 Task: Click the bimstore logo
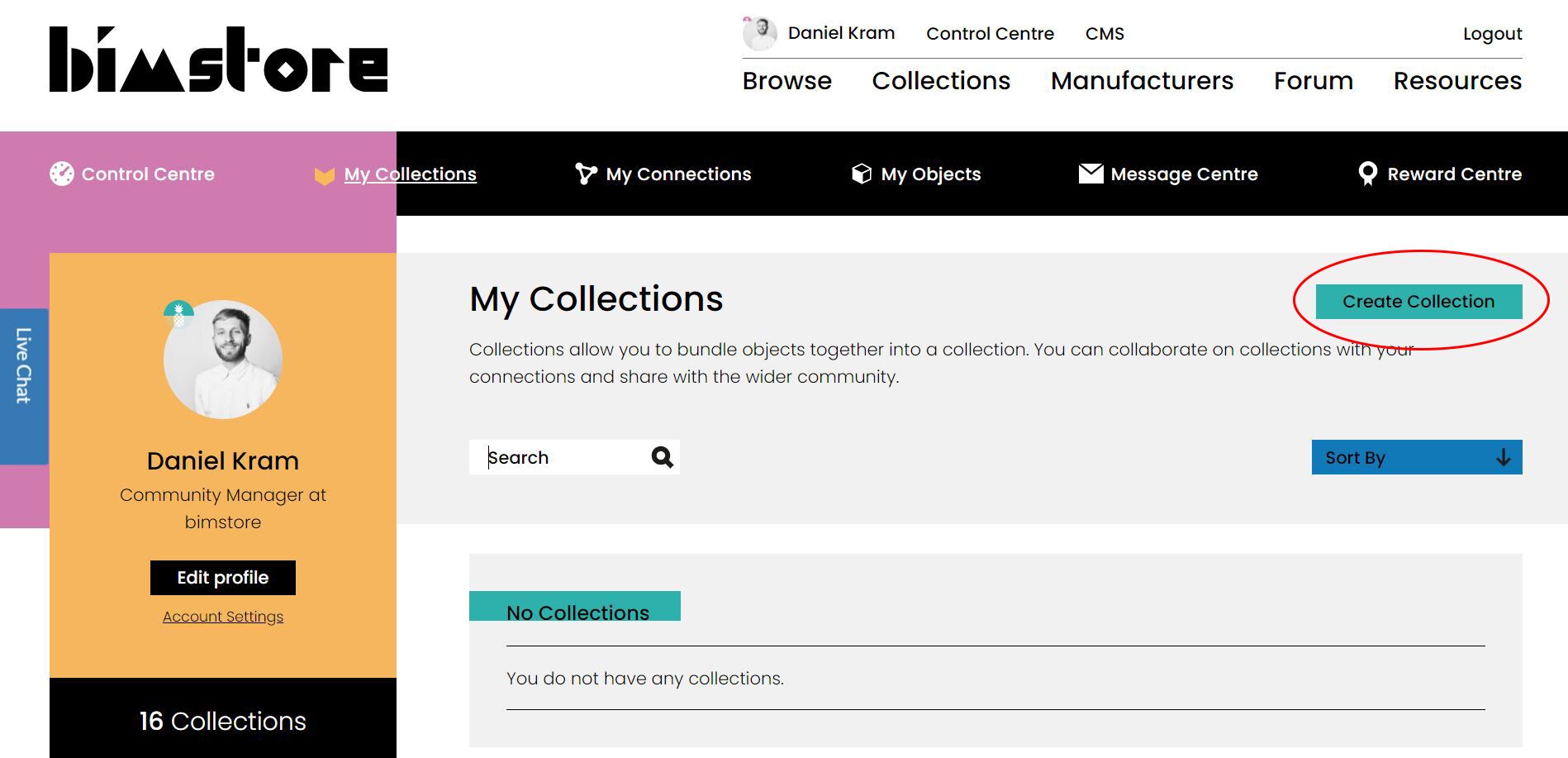219,60
